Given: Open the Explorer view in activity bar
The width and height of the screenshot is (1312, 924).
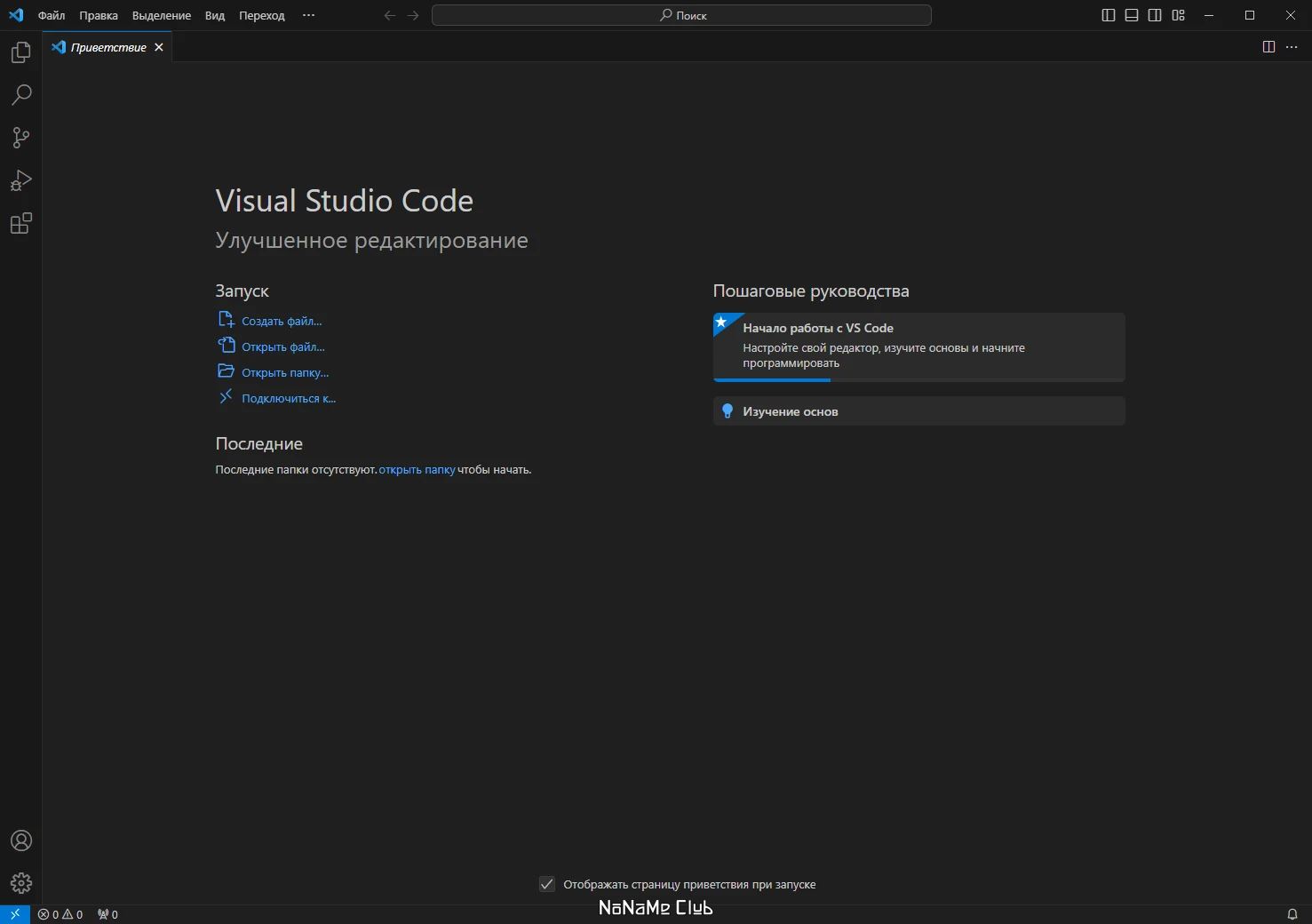Looking at the screenshot, I should click(20, 52).
